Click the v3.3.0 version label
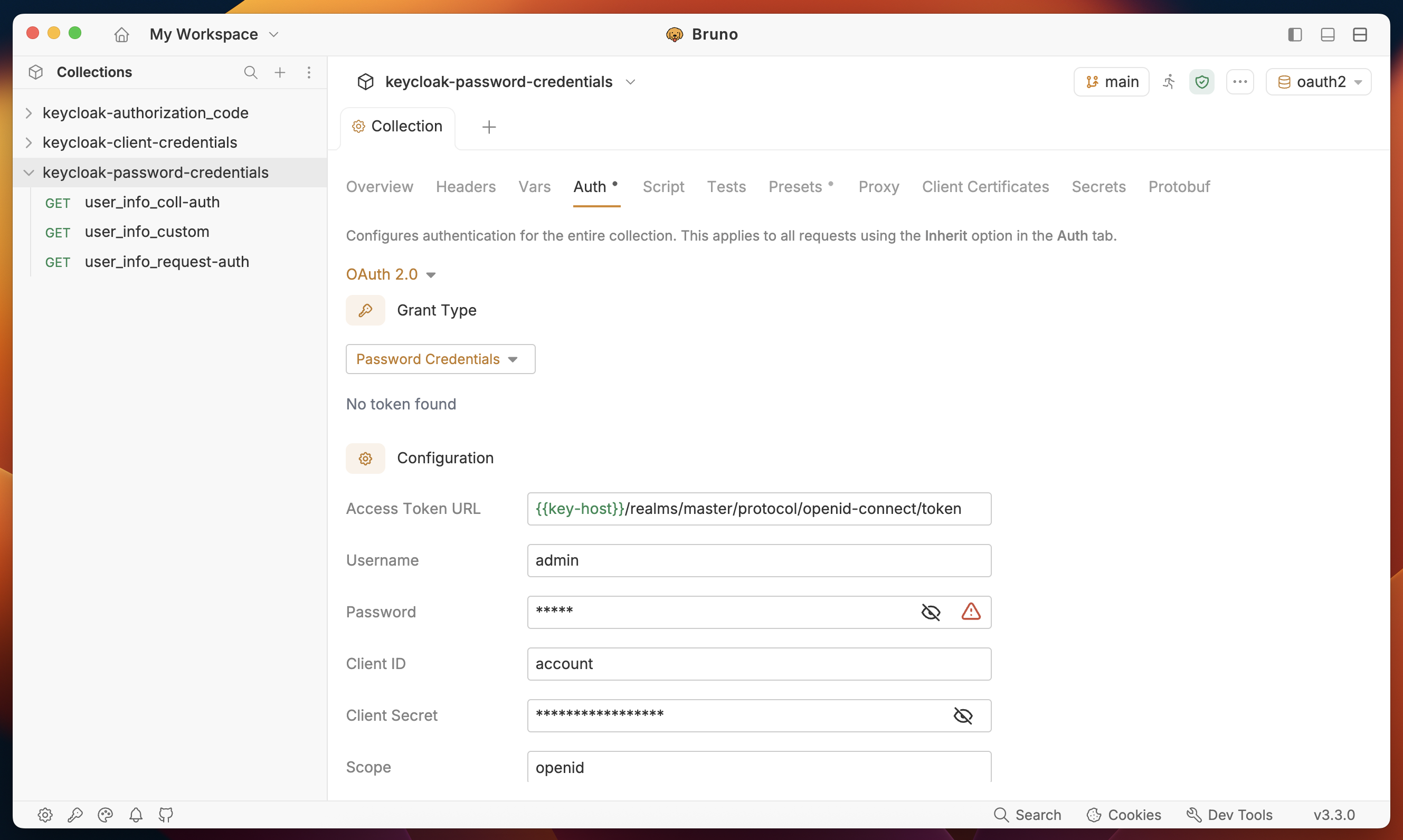The image size is (1403, 840). point(1334,815)
